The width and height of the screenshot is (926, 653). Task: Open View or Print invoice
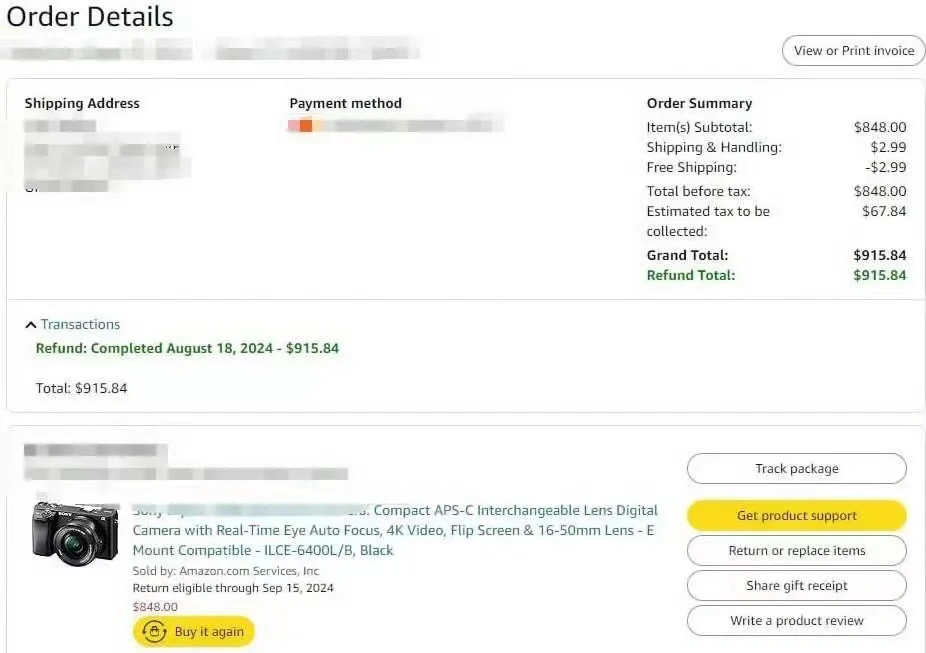coord(853,51)
